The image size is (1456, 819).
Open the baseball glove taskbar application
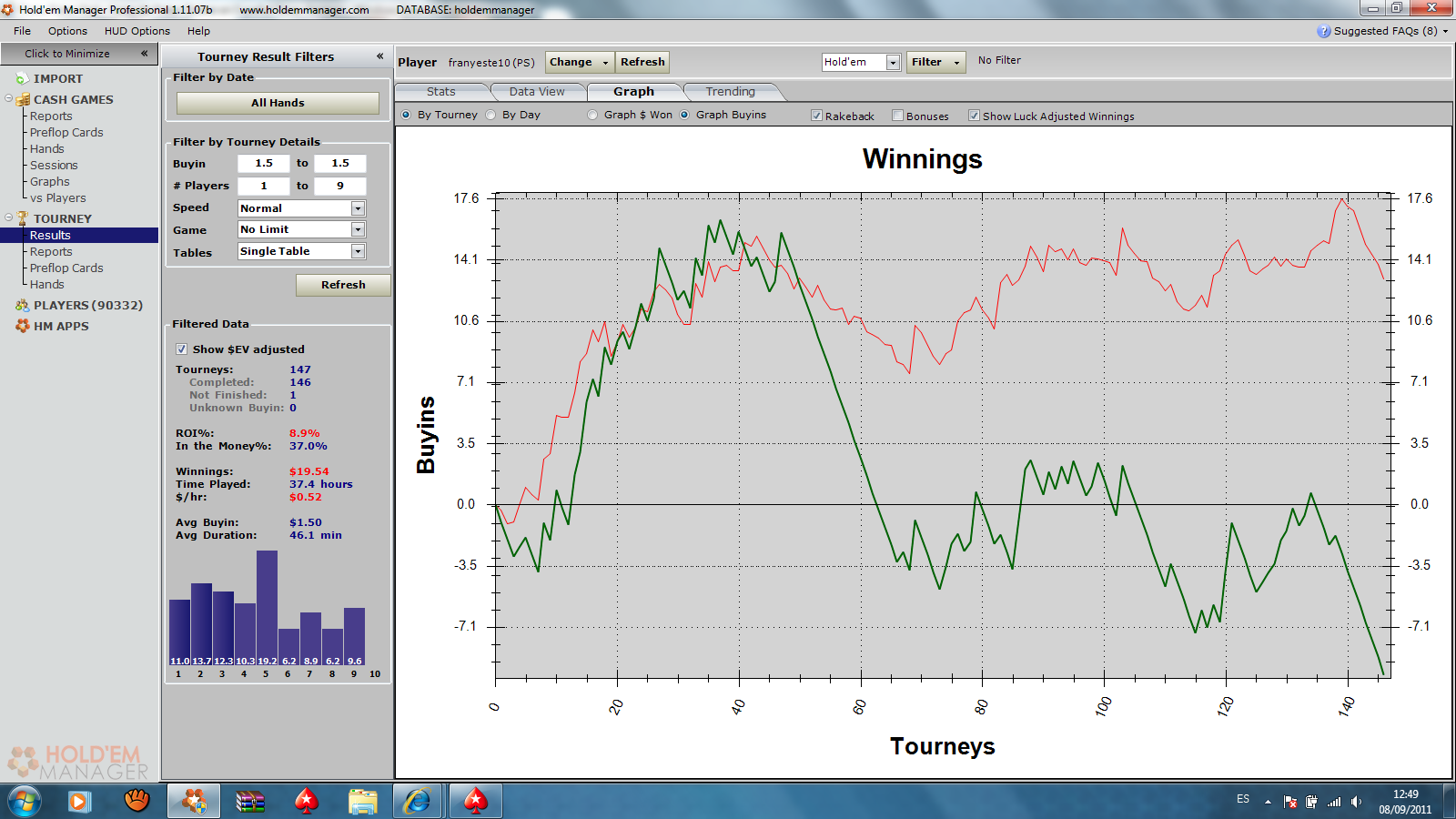(x=136, y=801)
